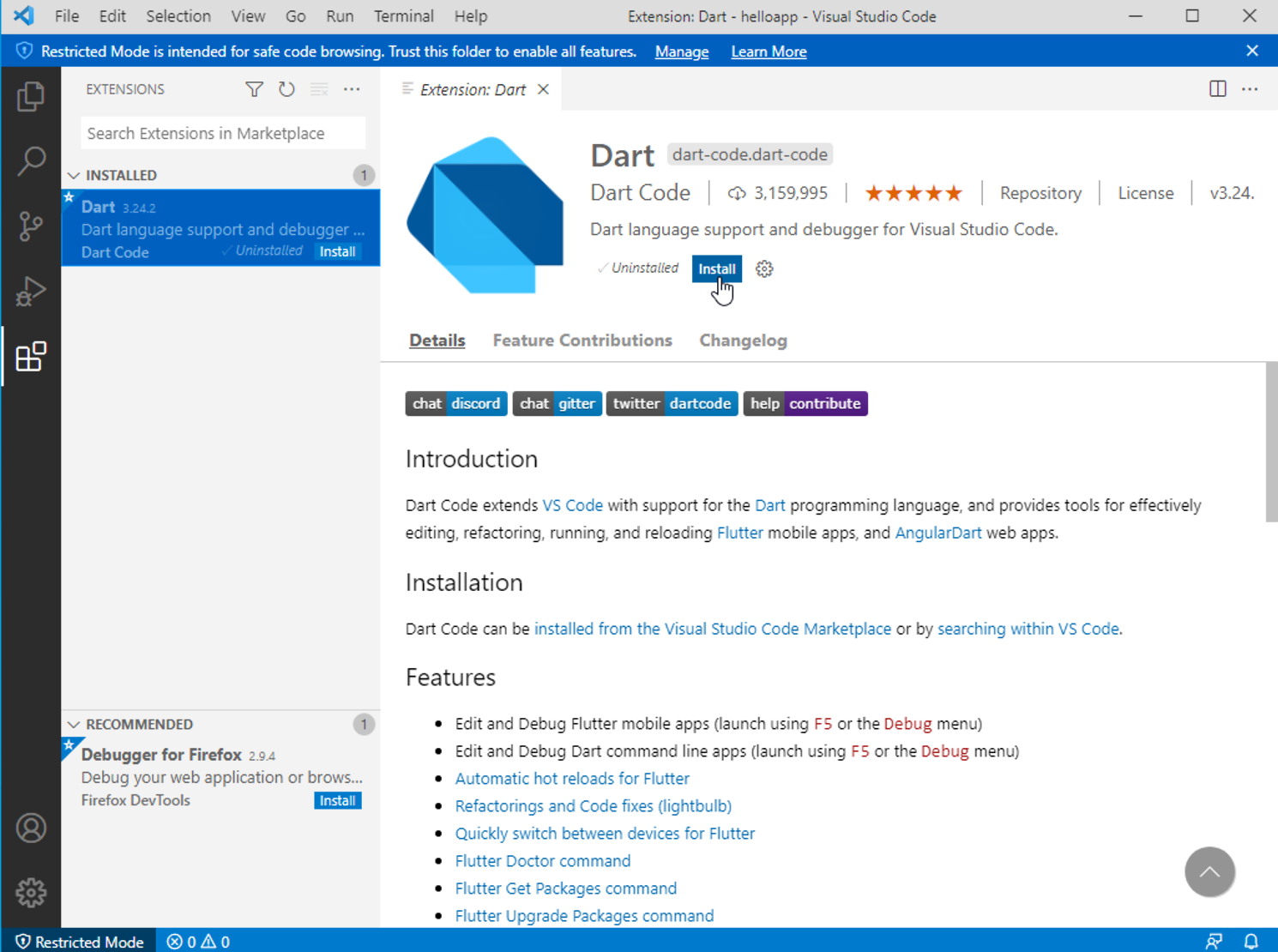Click the chat discord badge
This screenshot has width=1278, height=952.
point(456,403)
